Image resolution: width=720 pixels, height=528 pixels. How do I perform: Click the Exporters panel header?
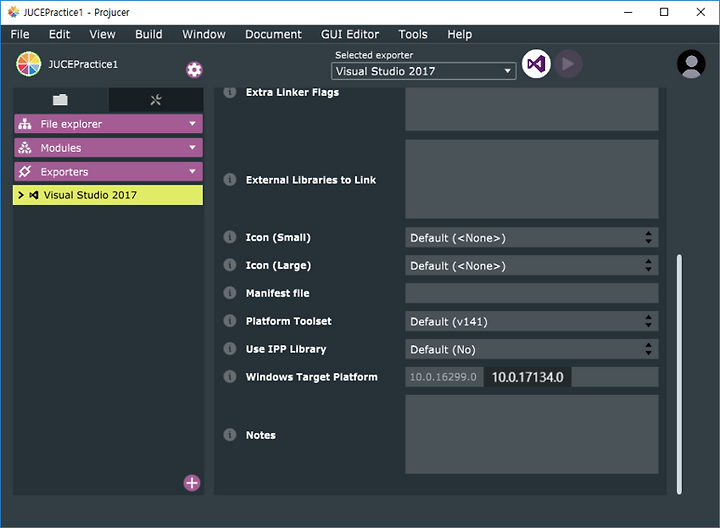108,172
